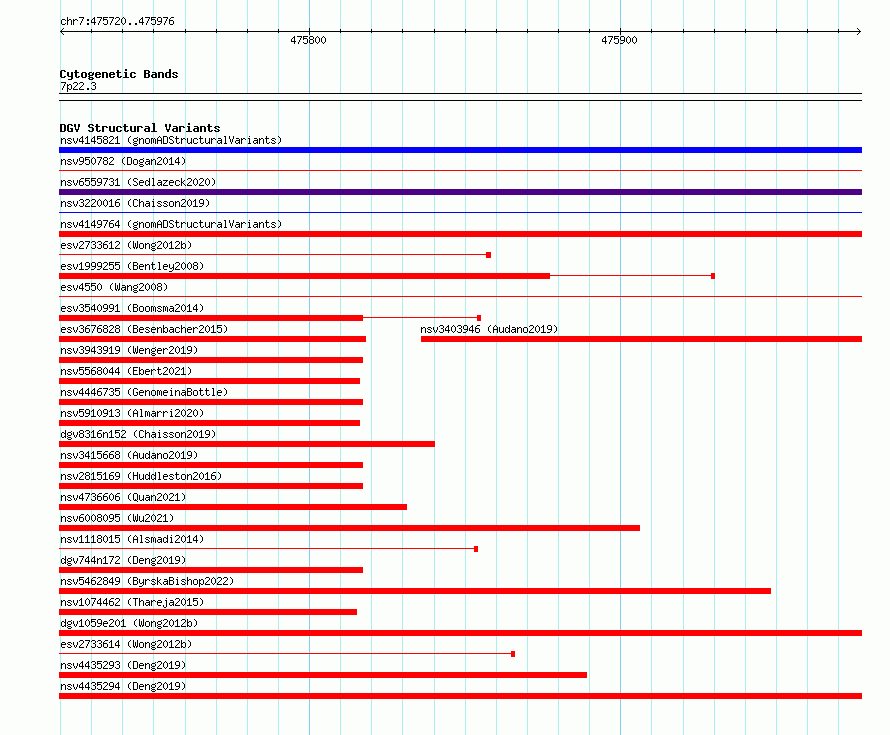This screenshot has height=735, width=890.
Task: Open the esv2733612 (Wong2012b) label
Action: tap(126, 245)
